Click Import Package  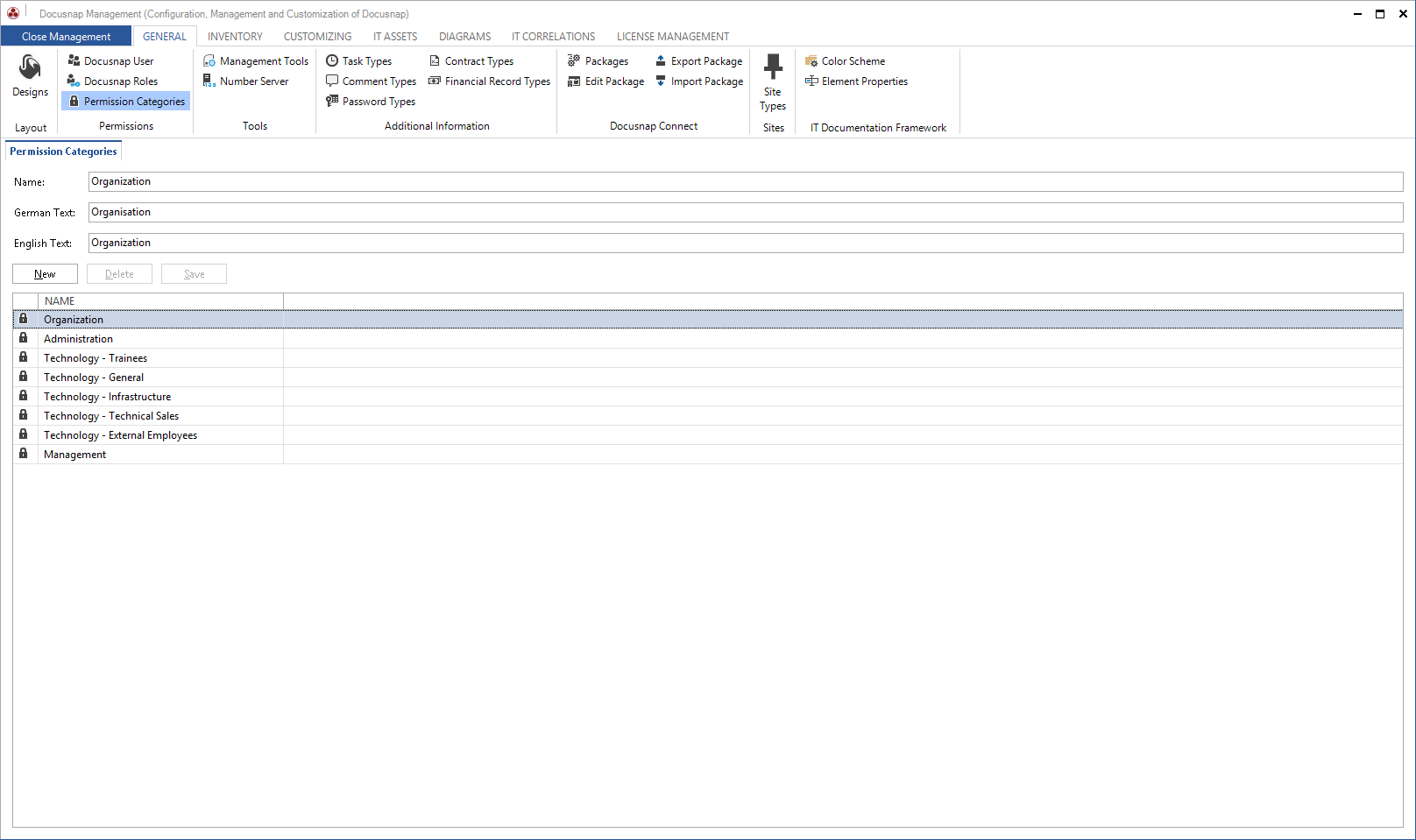tap(698, 81)
